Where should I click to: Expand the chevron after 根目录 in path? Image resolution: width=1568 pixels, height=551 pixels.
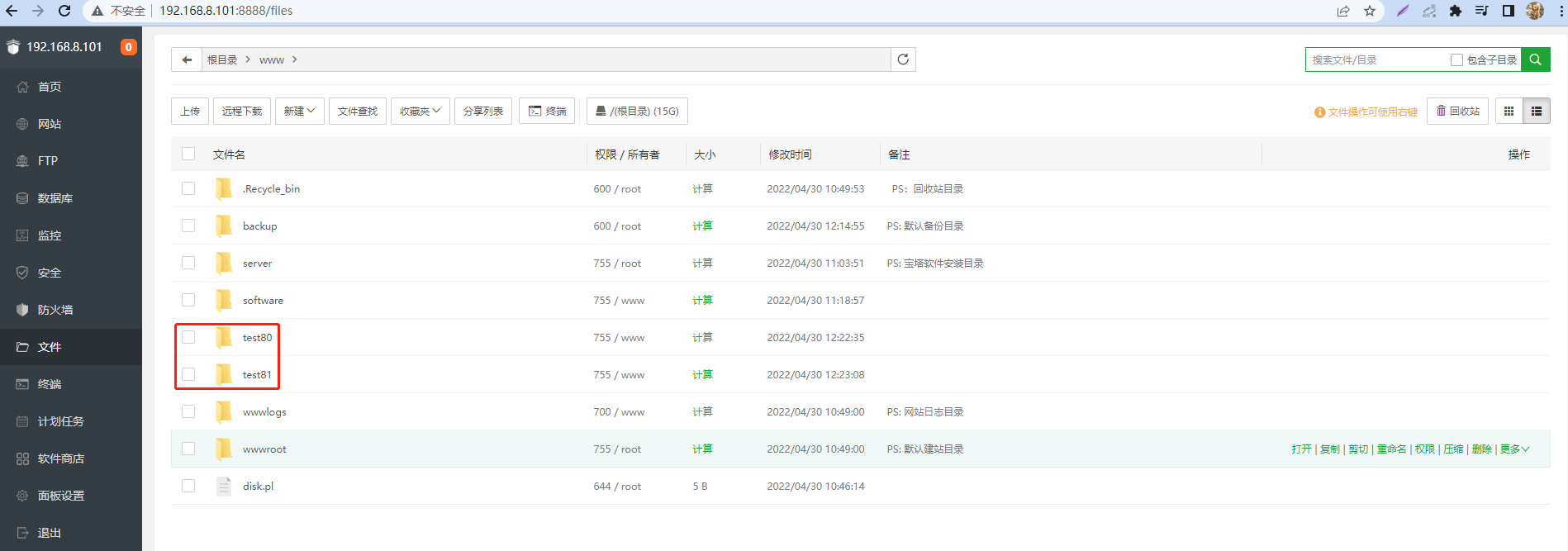tap(247, 59)
